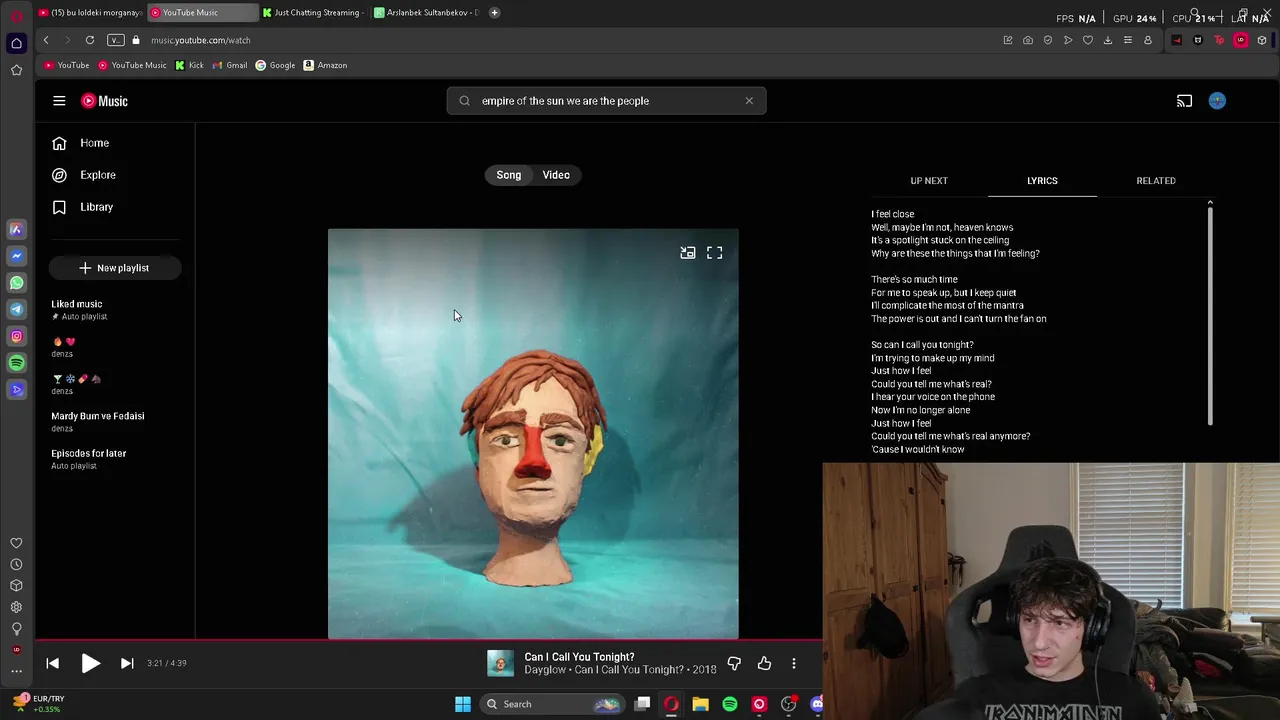1280x720 pixels.
Task: Reload the browser page
Action: (90, 40)
